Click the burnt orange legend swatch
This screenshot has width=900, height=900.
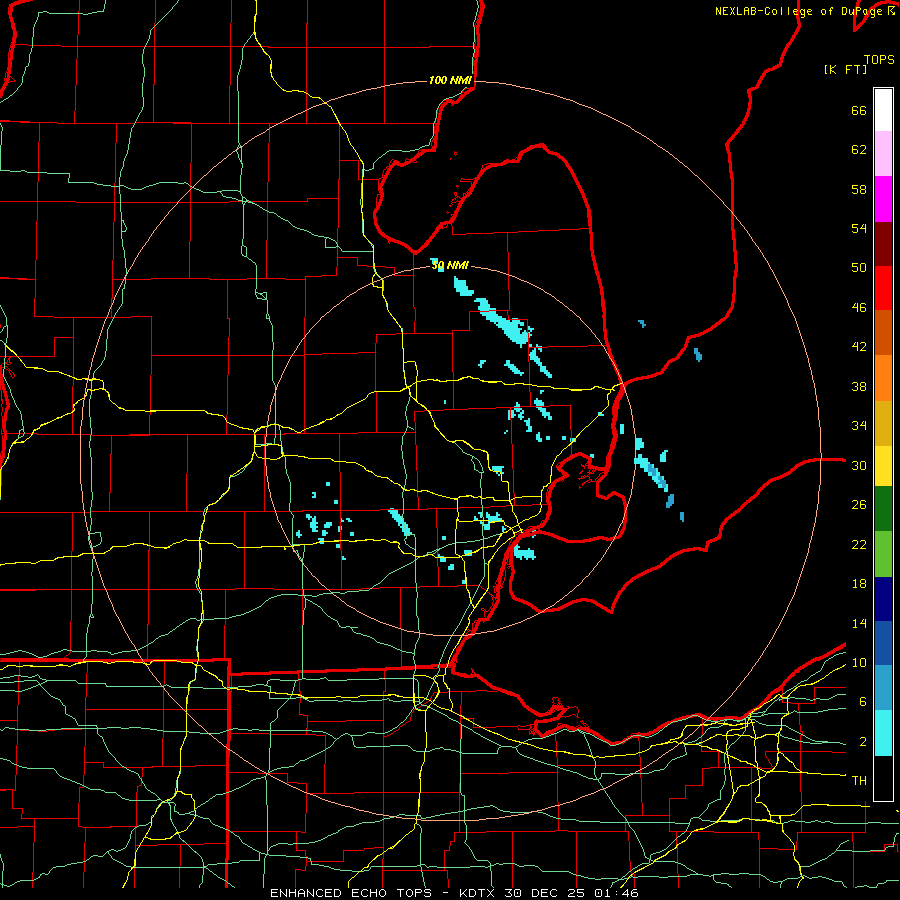coord(883,332)
